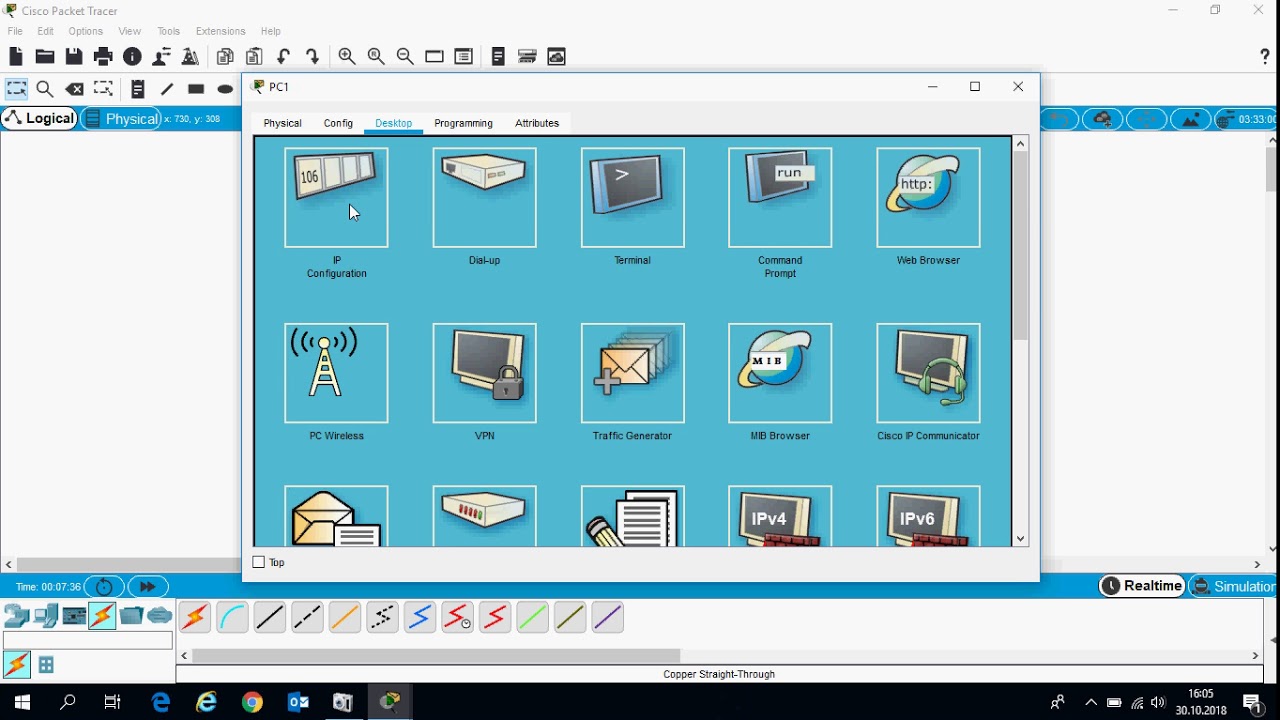Open the Extensions menu

[x=220, y=31]
